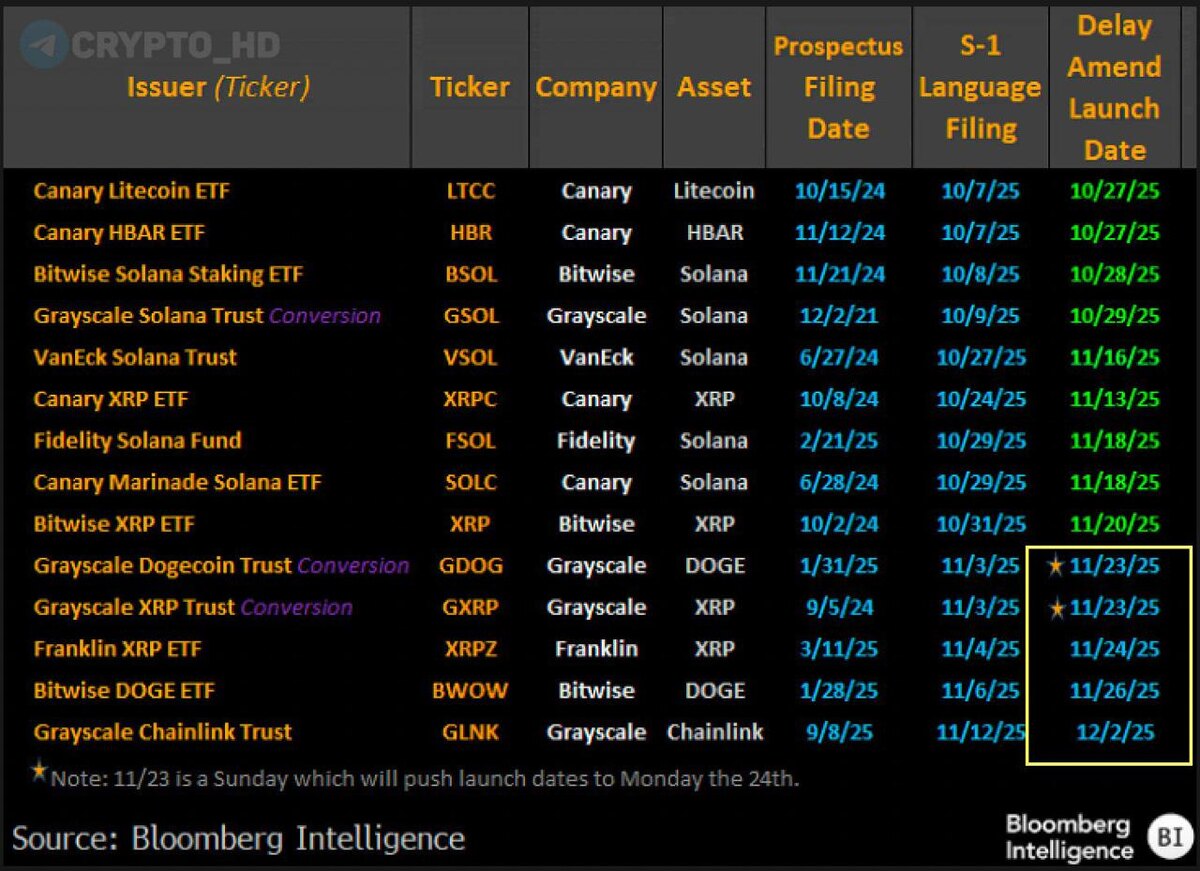1200x871 pixels.
Task: Click the Bloomberg Intelligence wordmark text
Action: (x=1068, y=838)
